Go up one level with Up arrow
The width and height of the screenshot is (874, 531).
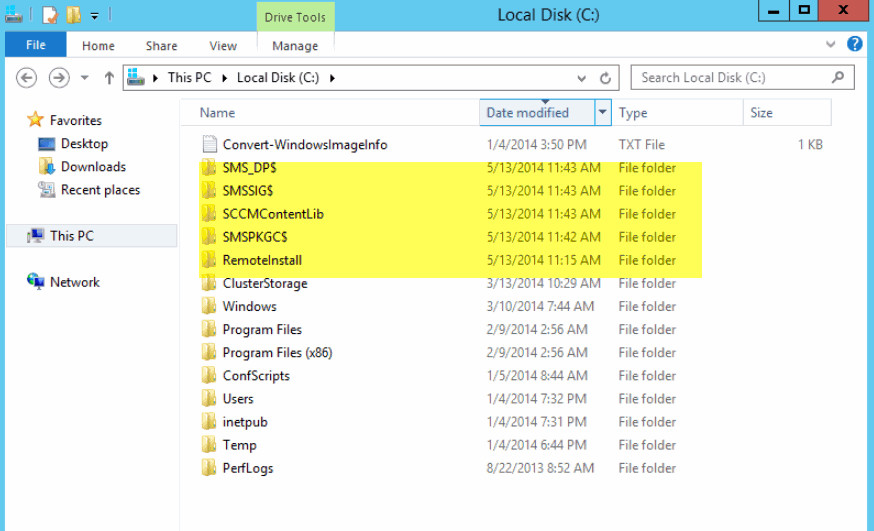click(x=109, y=77)
